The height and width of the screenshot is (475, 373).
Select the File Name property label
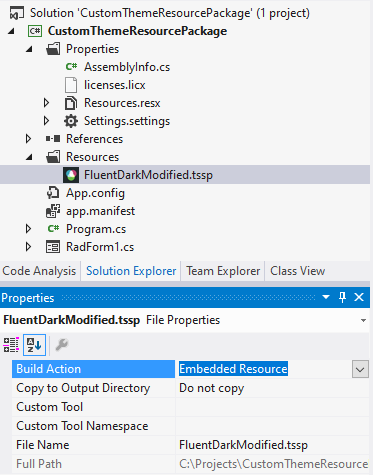(43, 445)
